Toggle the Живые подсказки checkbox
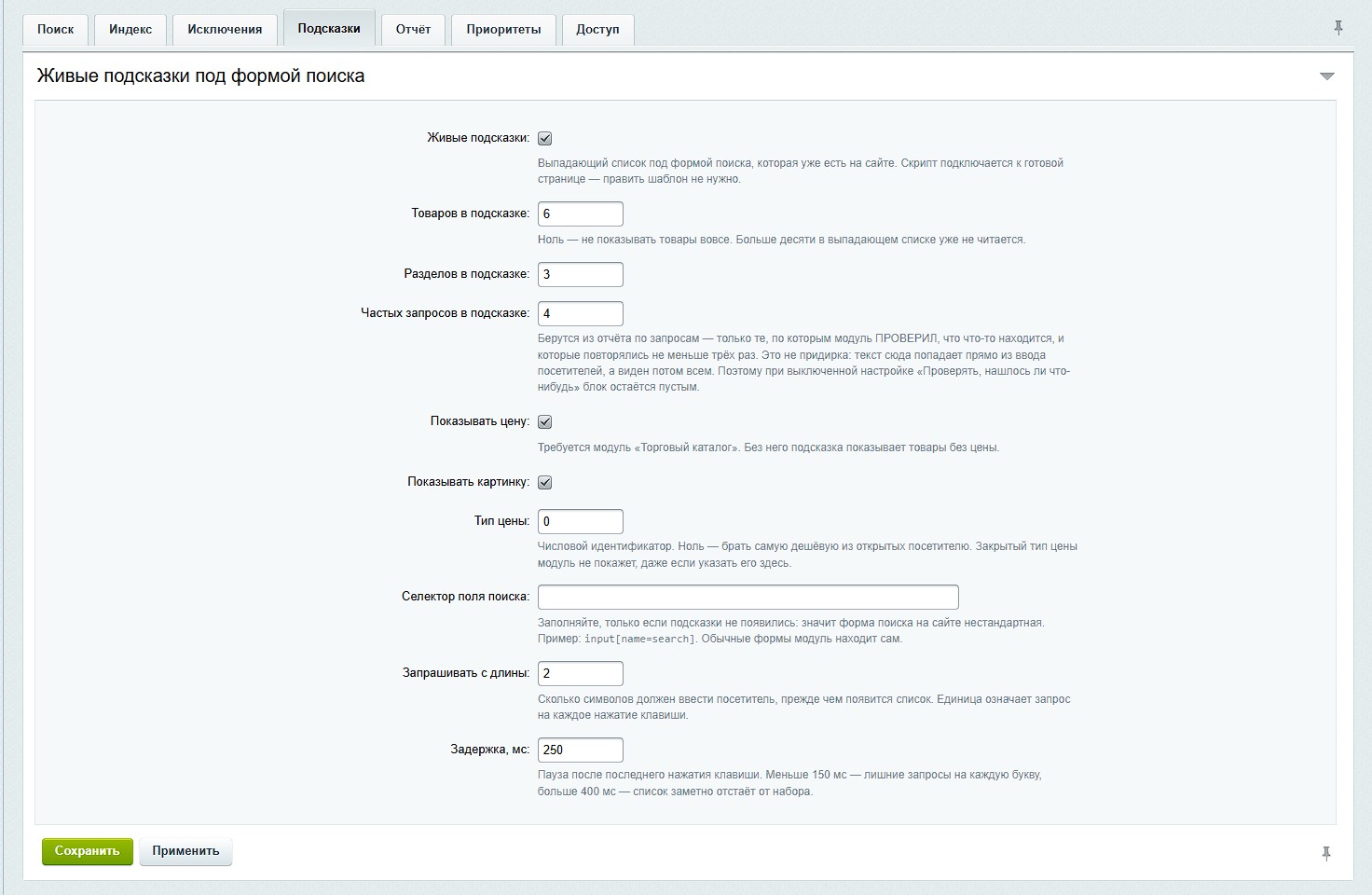The width and height of the screenshot is (1372, 895). click(x=545, y=138)
